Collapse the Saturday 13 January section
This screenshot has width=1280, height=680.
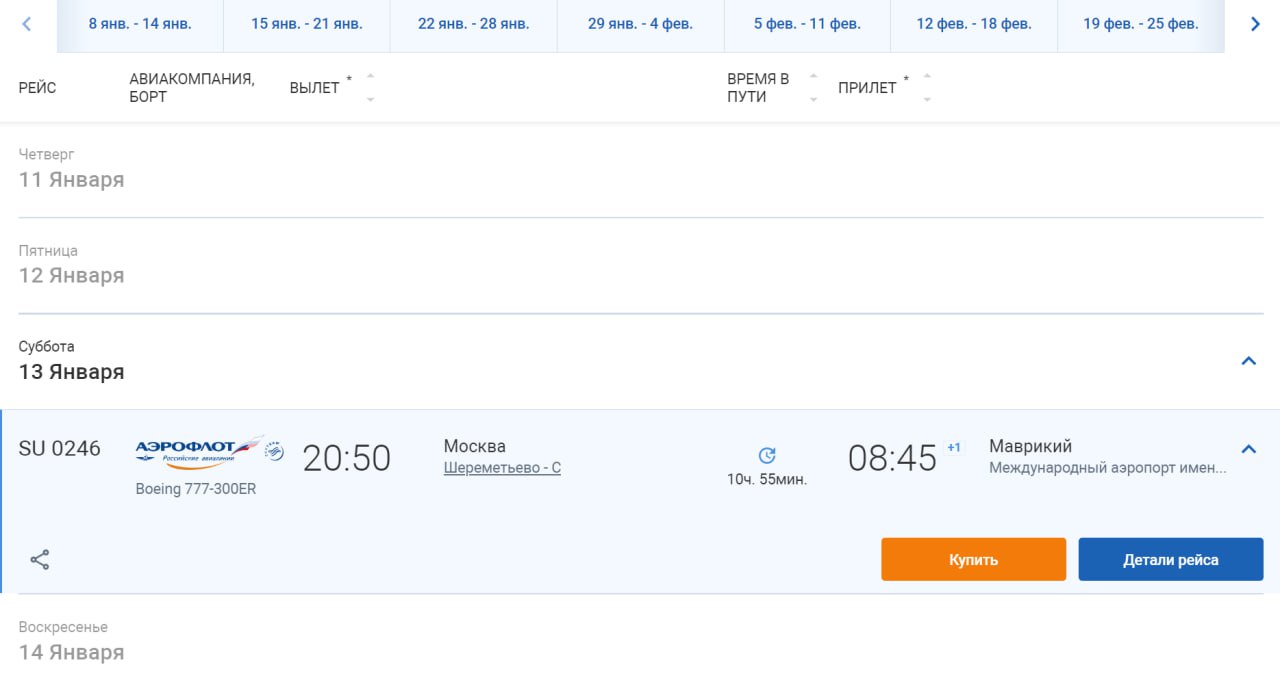(x=1248, y=361)
